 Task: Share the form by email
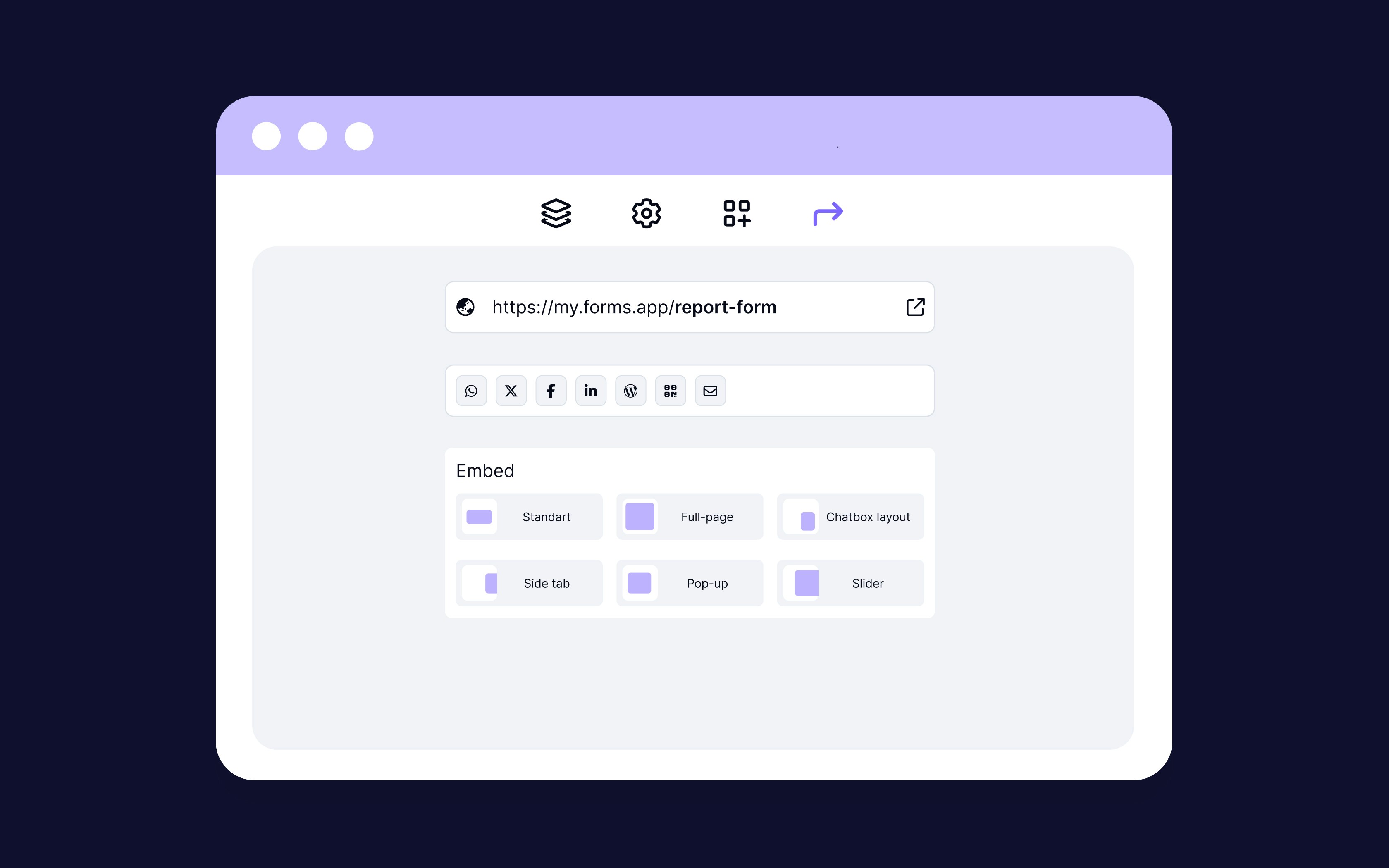click(x=710, y=390)
